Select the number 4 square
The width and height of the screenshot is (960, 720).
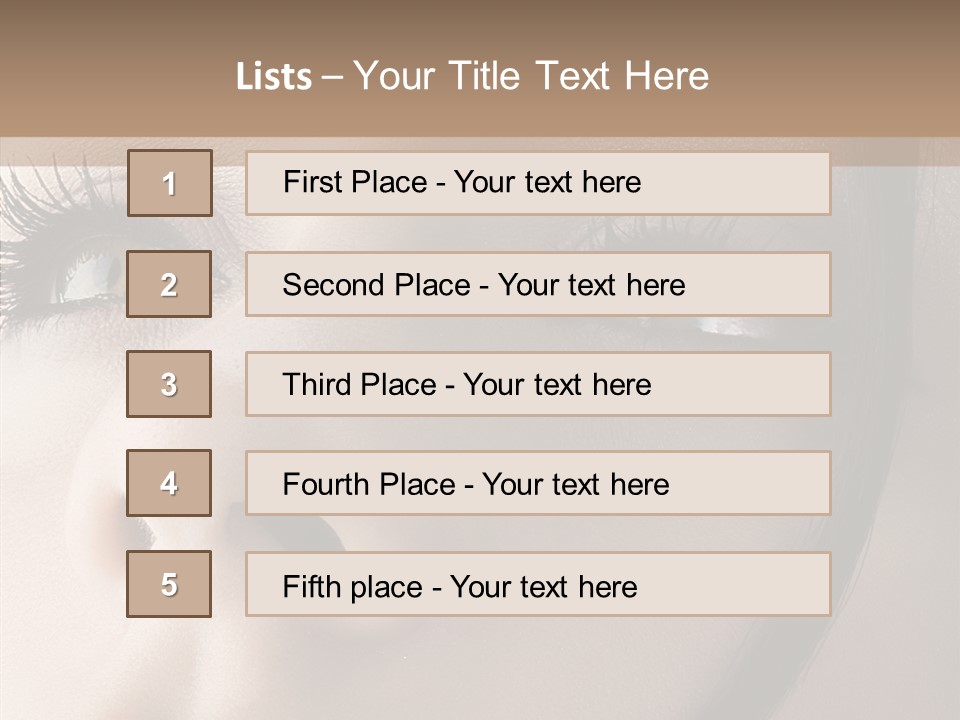click(x=169, y=483)
